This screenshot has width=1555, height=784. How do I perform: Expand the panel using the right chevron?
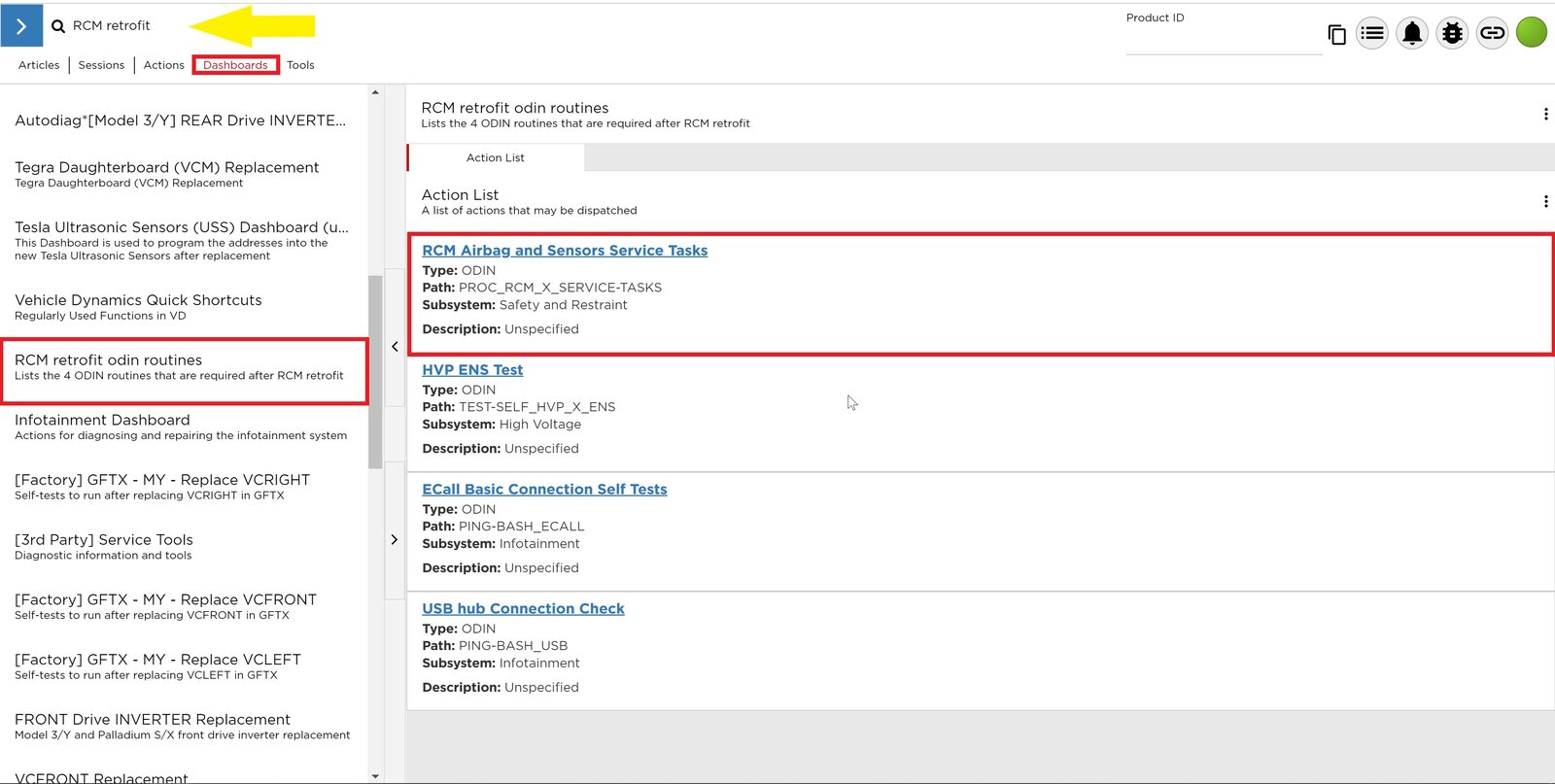tap(395, 539)
